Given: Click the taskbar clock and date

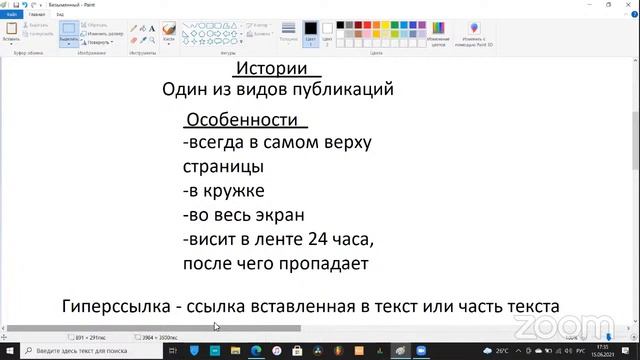Looking at the screenshot, I should click(603, 351).
